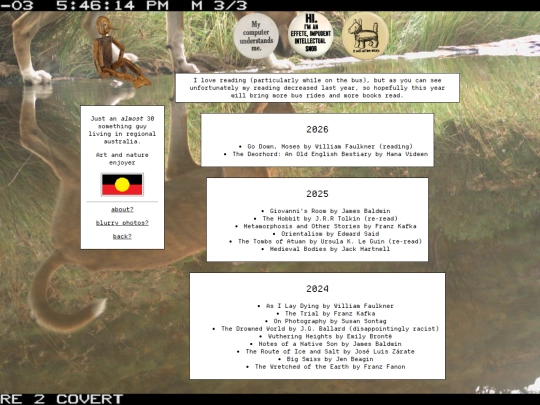
Task: Open the 'about?' link
Action: click(x=122, y=209)
